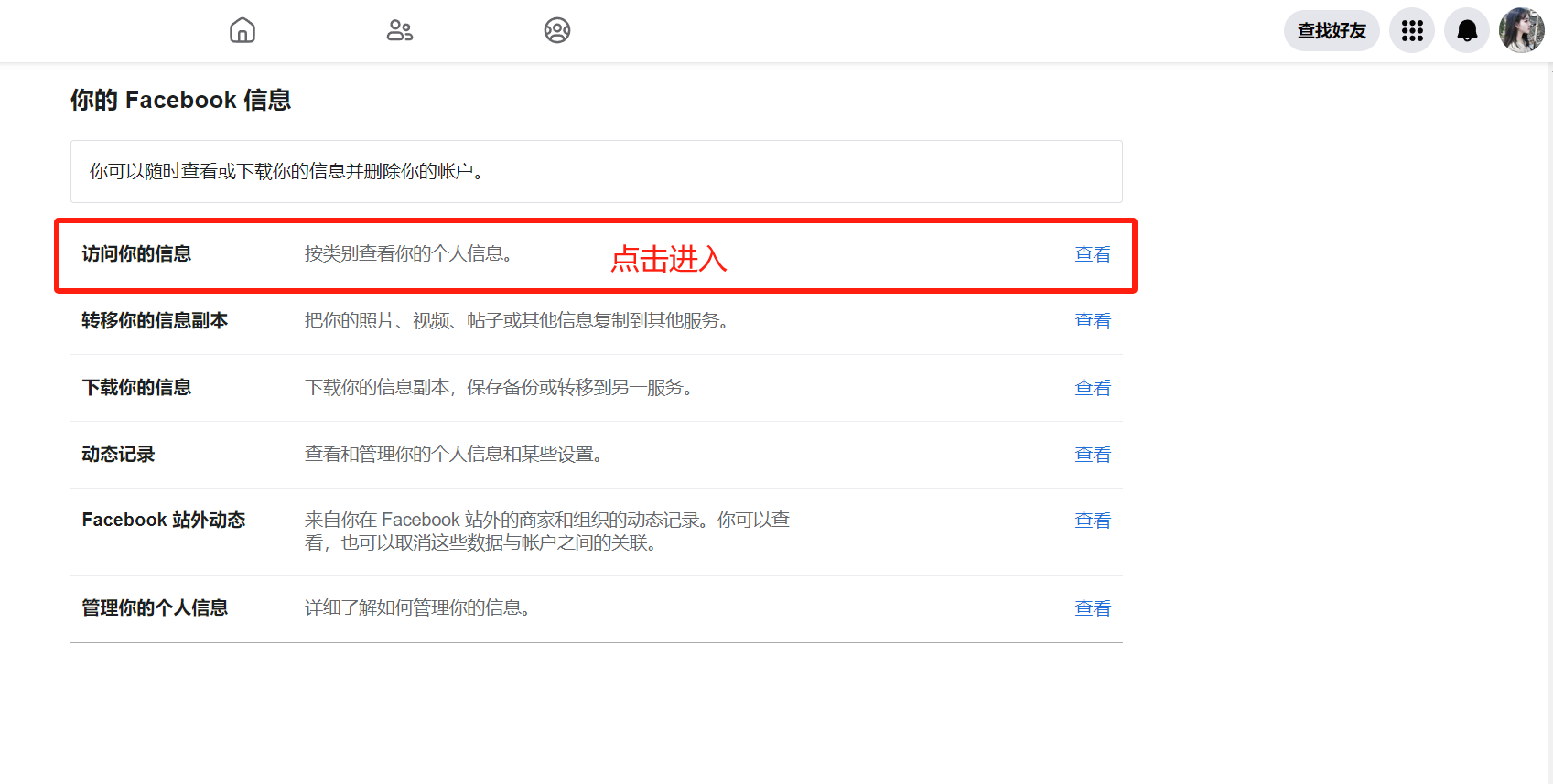
Task: Click description 按类别查看你的个人信息
Action: pos(408,254)
